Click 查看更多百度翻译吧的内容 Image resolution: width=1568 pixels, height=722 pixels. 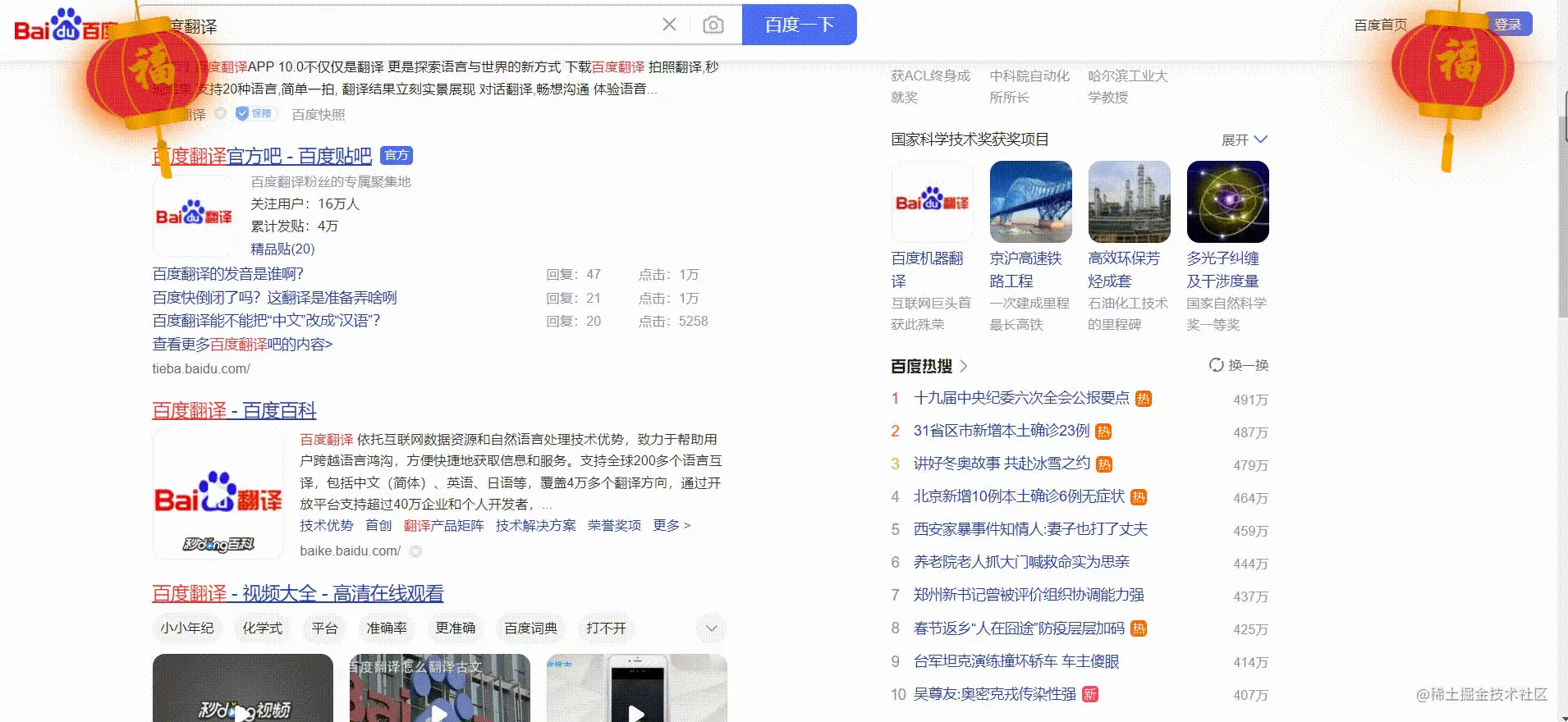click(242, 344)
